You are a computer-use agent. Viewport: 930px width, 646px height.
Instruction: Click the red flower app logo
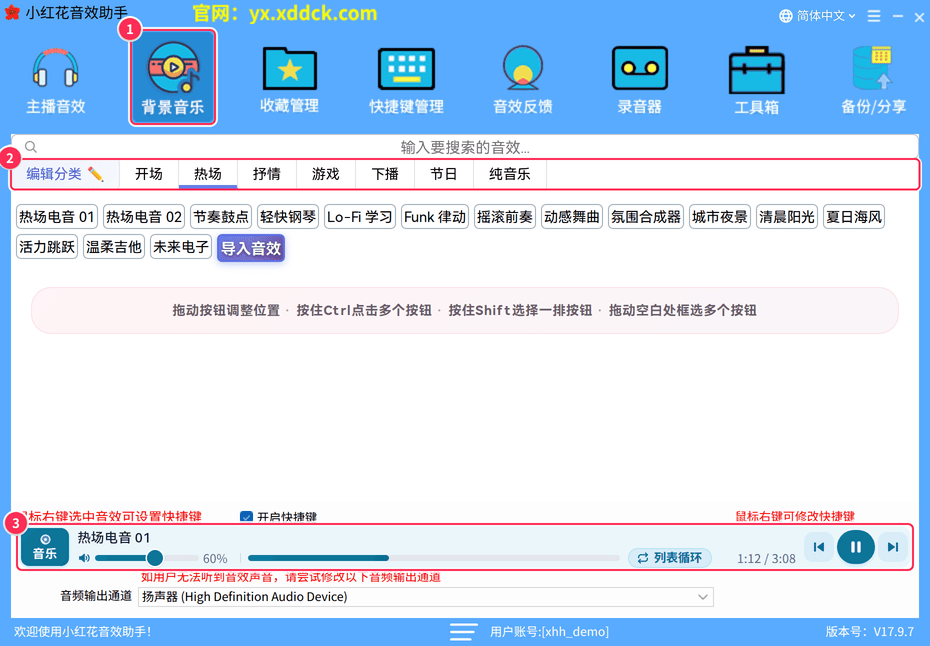tap(12, 12)
